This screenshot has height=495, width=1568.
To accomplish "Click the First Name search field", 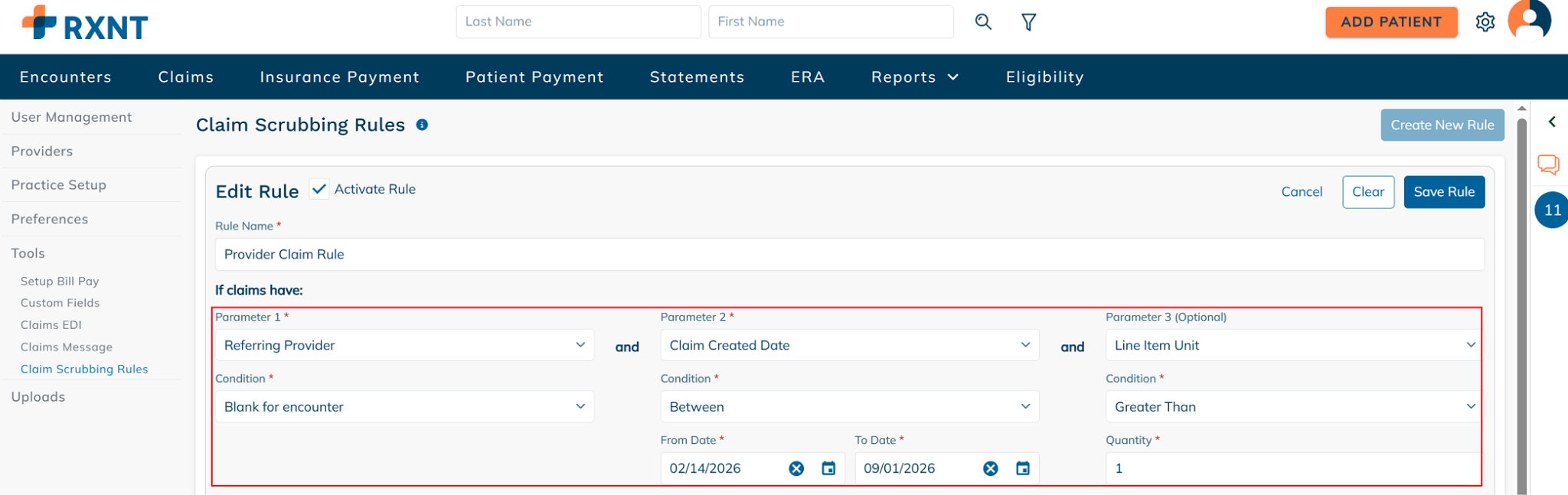I will [x=831, y=22].
